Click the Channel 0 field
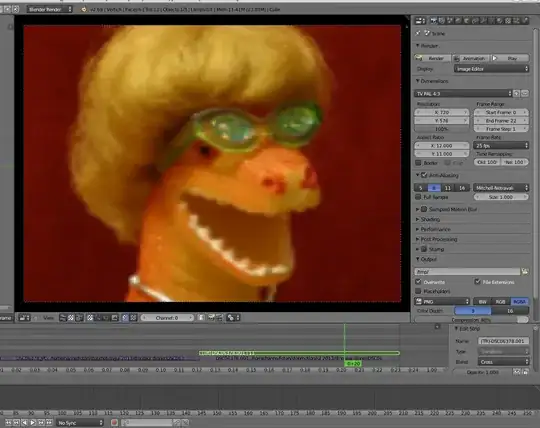The width and height of the screenshot is (540, 428). pos(167,317)
